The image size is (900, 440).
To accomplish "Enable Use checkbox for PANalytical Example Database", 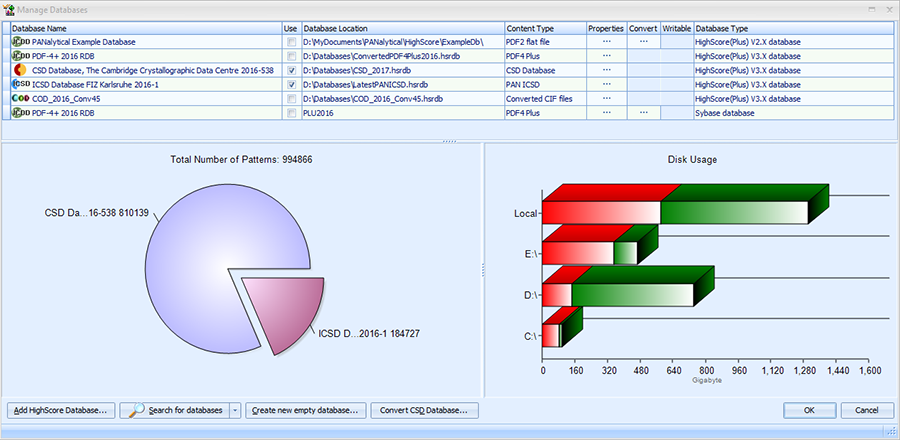I will (291, 43).
